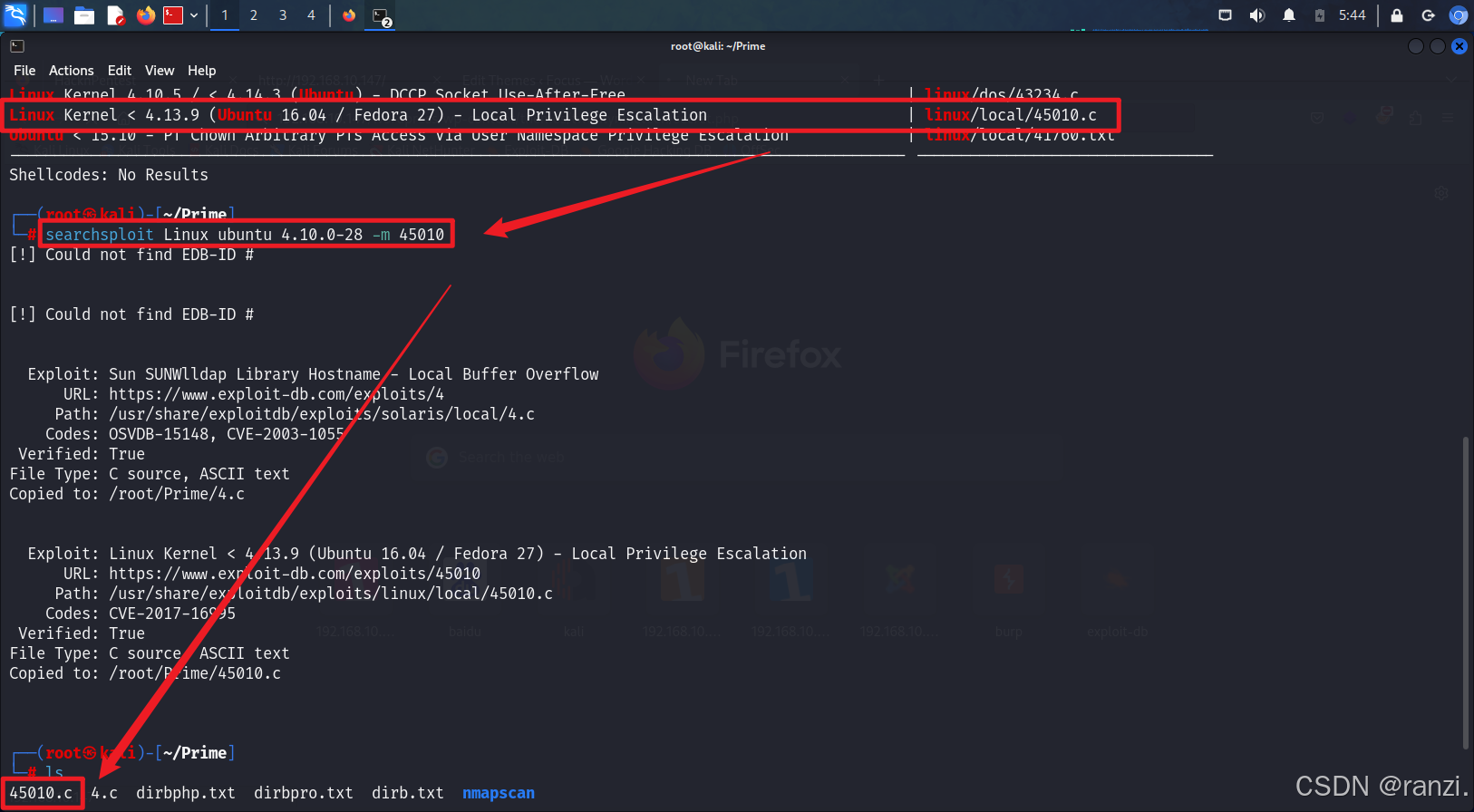Click the searchsploit command word
Screen dimensions: 1474x812
pyautogui.click(x=100, y=235)
